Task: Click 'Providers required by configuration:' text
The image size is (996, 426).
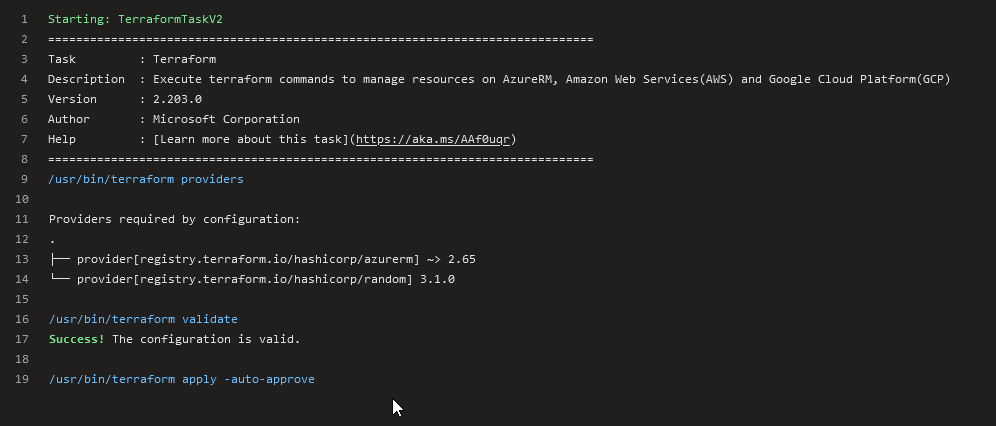Action: coord(175,219)
